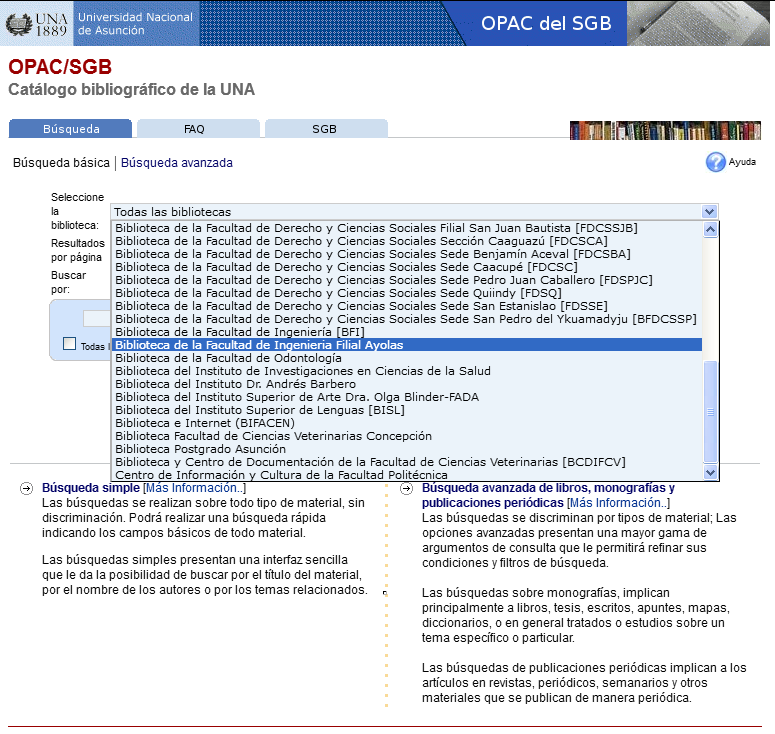This screenshot has height=734, width=775.
Task: Click the library list scrollbar thumb
Action: coord(710,412)
